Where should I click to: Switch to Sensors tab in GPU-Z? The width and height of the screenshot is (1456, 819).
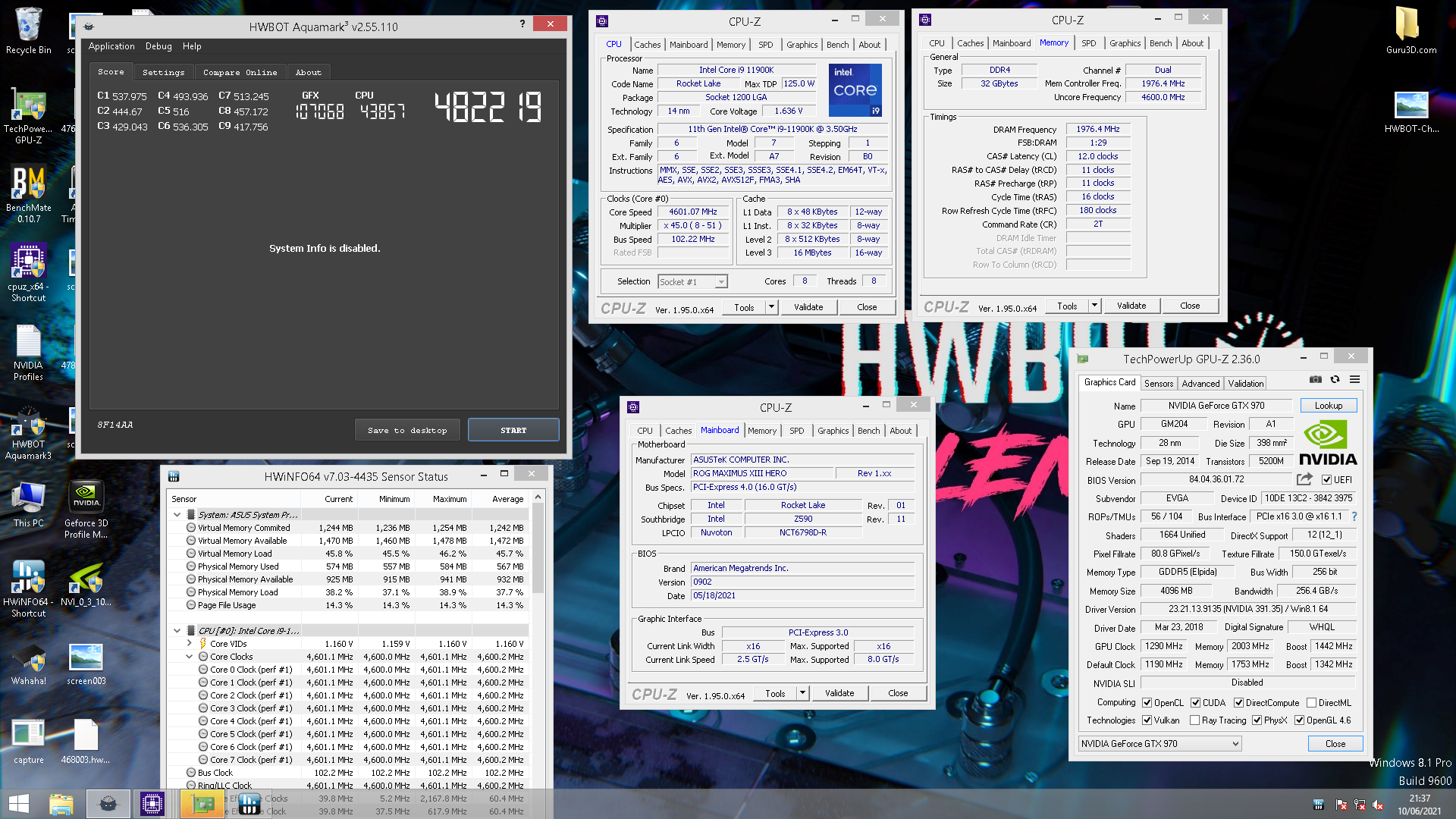click(x=1158, y=384)
